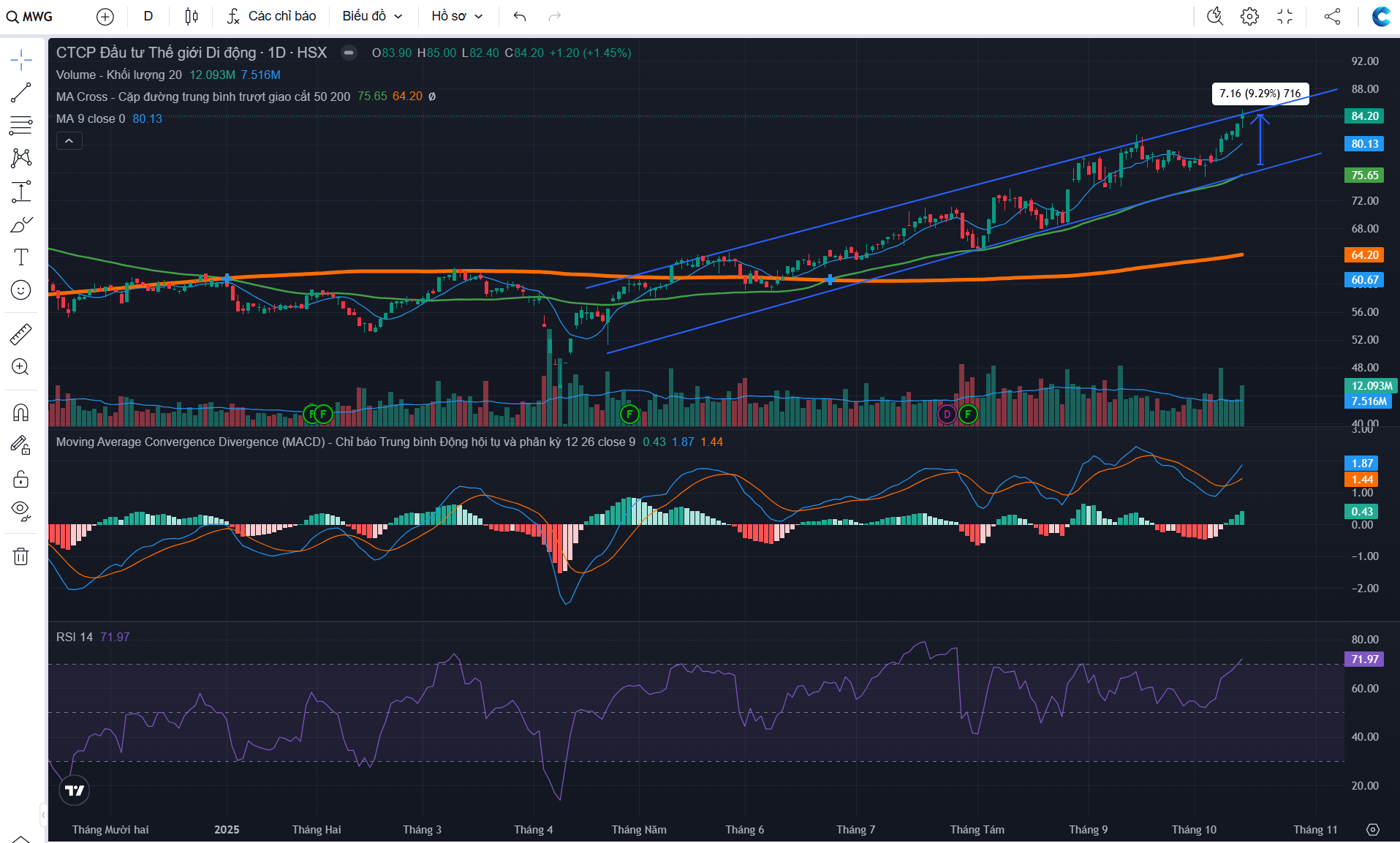The width and height of the screenshot is (1400, 843).
Task: Select the Volume - Khối lượng 20 legend
Action: pos(119,75)
